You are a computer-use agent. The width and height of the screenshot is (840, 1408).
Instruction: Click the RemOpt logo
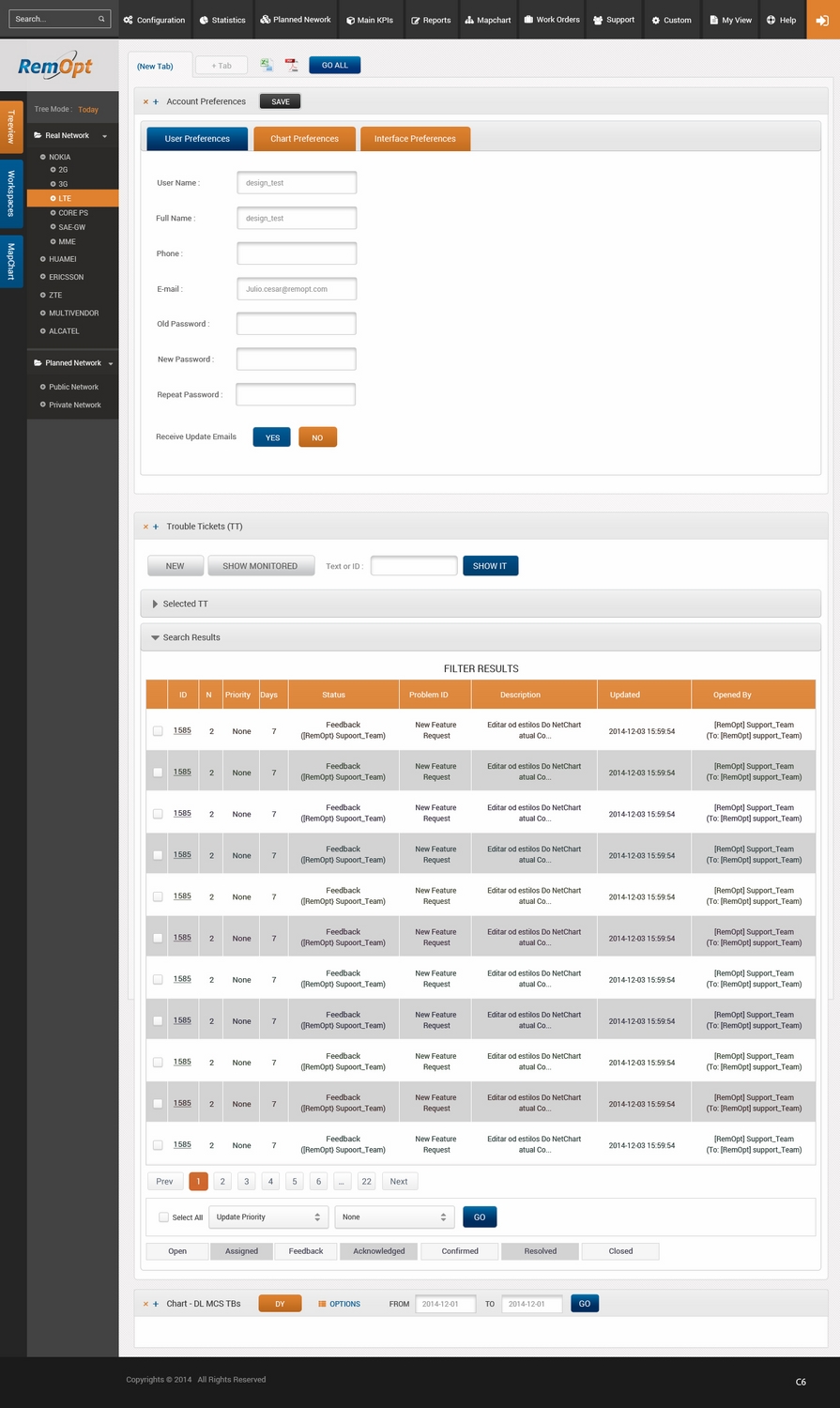[55, 66]
